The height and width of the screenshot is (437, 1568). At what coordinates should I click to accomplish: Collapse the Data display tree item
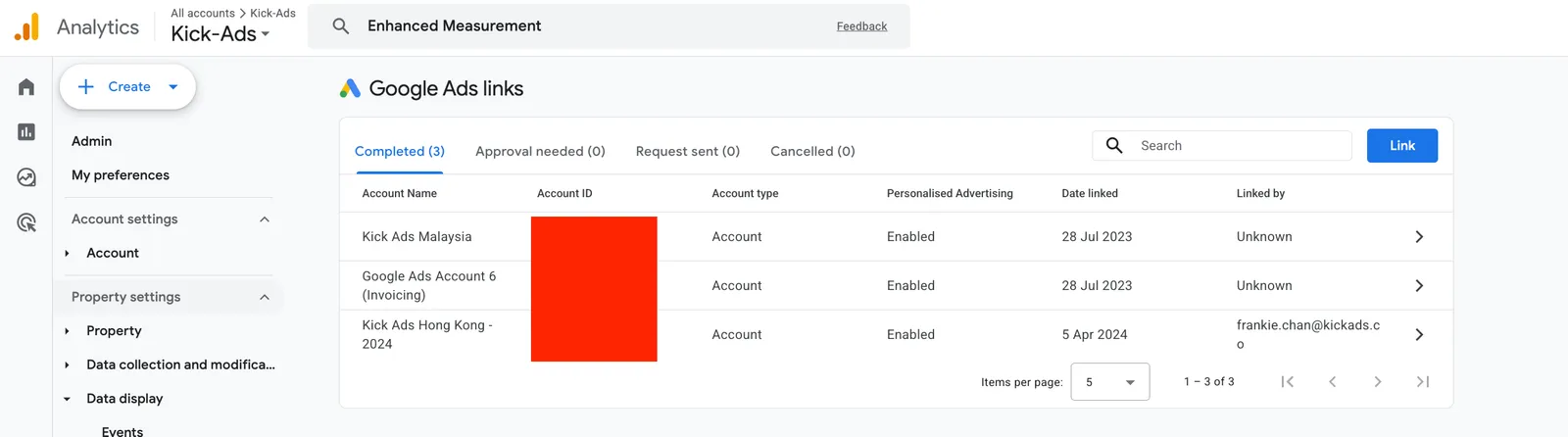click(68, 400)
